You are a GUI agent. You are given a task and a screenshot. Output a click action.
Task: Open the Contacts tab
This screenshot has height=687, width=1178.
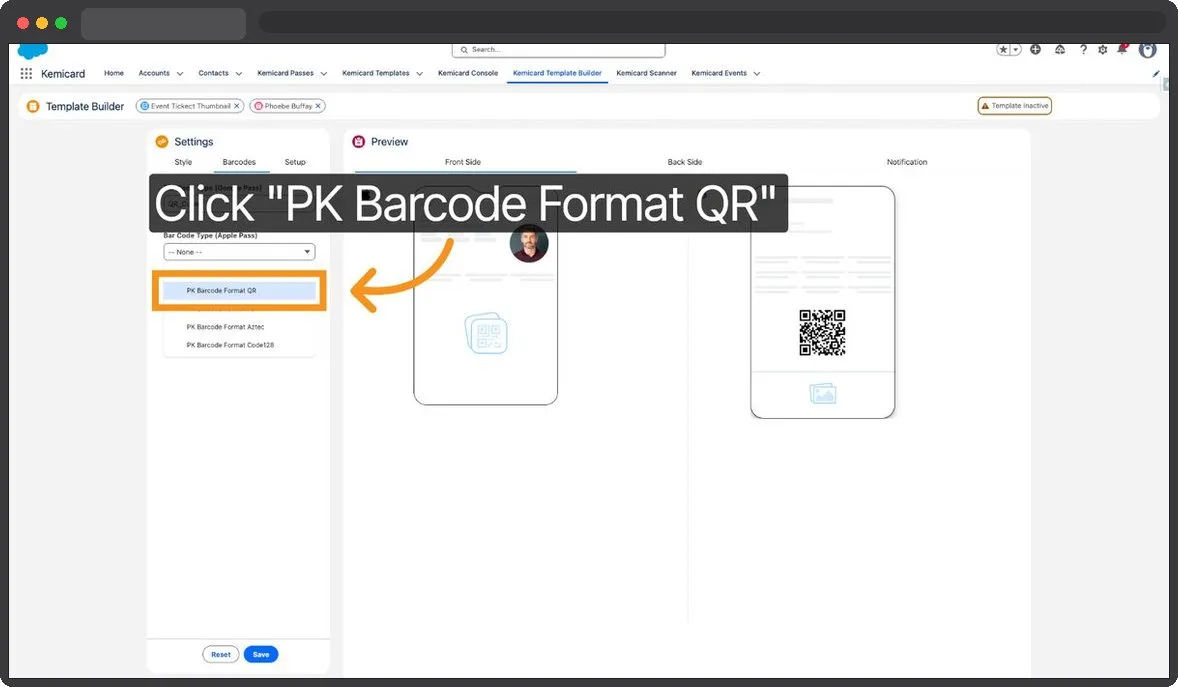tap(213, 74)
